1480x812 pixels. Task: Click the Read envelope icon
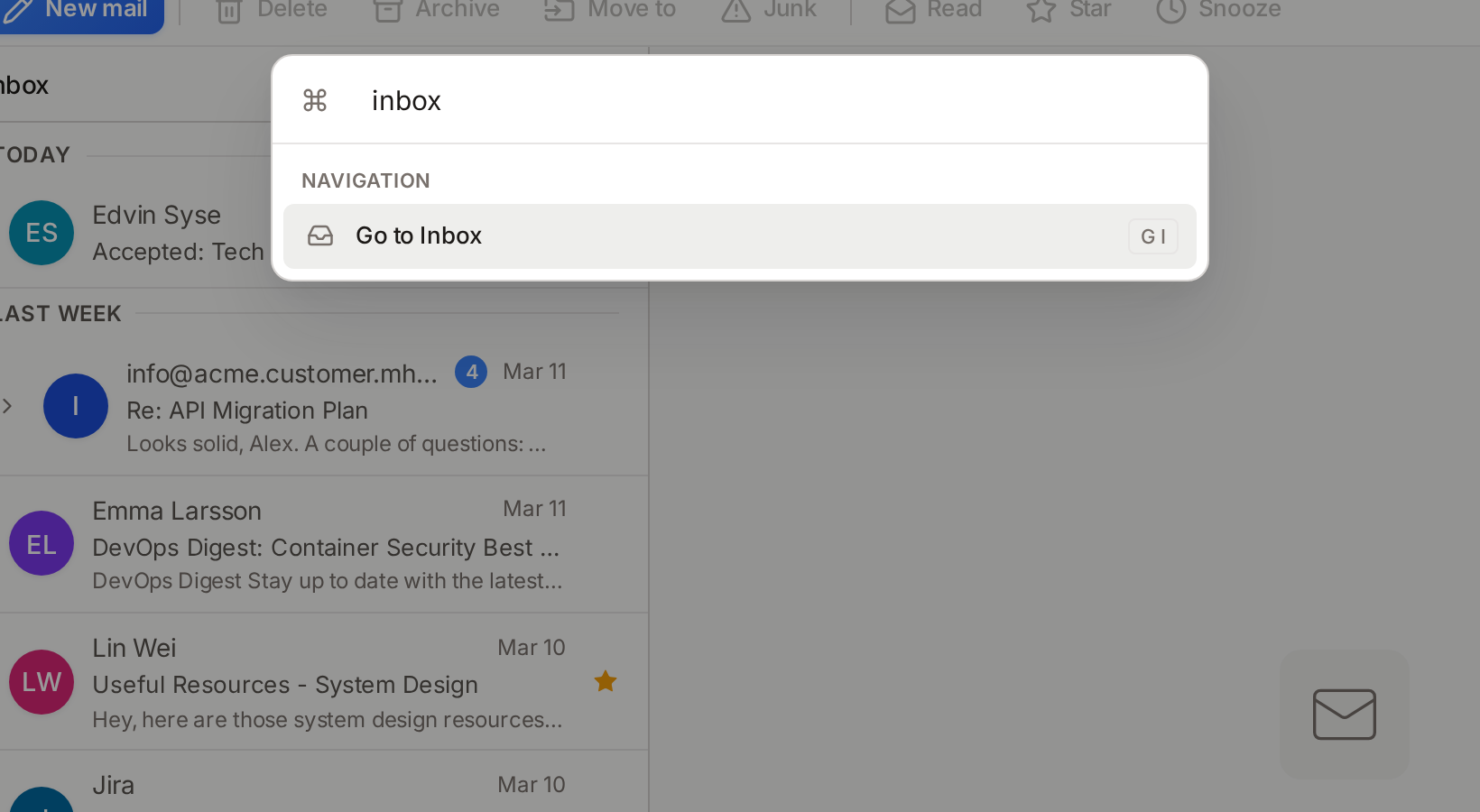click(x=900, y=11)
